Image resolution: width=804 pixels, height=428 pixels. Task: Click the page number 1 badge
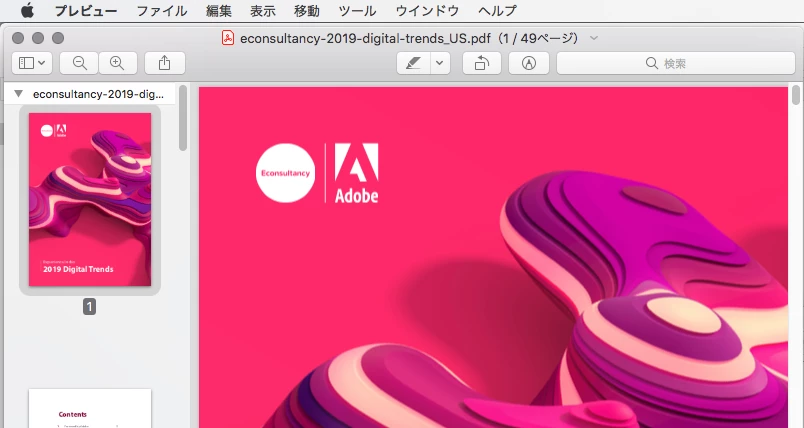tap(89, 307)
